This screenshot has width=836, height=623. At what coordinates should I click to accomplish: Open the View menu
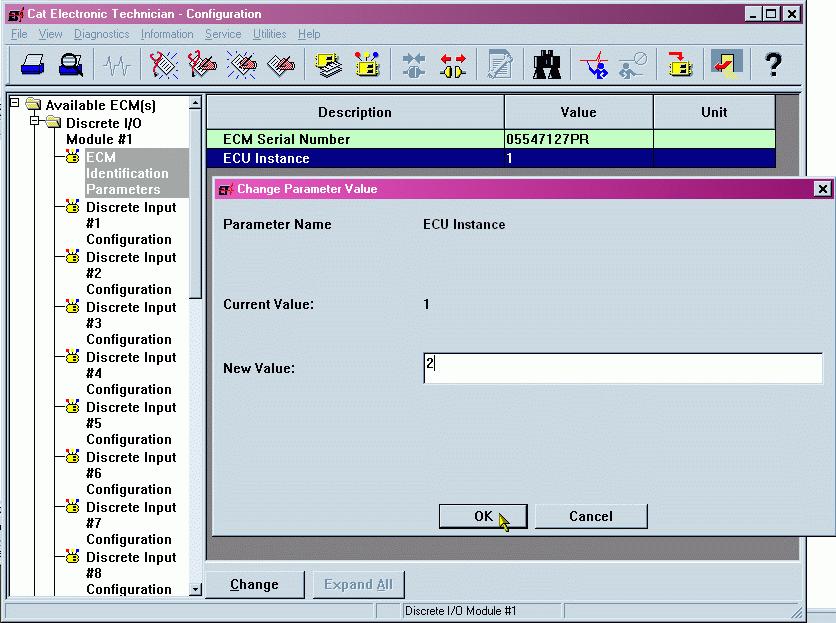(x=50, y=34)
